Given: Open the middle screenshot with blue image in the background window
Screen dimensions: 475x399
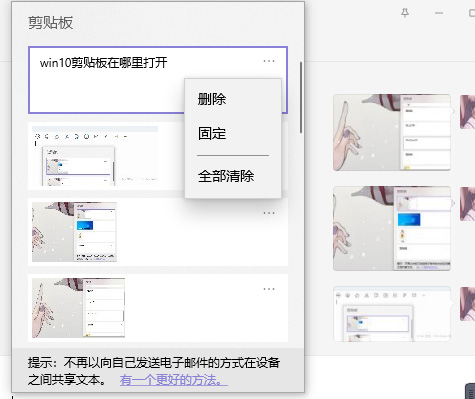Looking at the screenshot, I should click(392, 228).
